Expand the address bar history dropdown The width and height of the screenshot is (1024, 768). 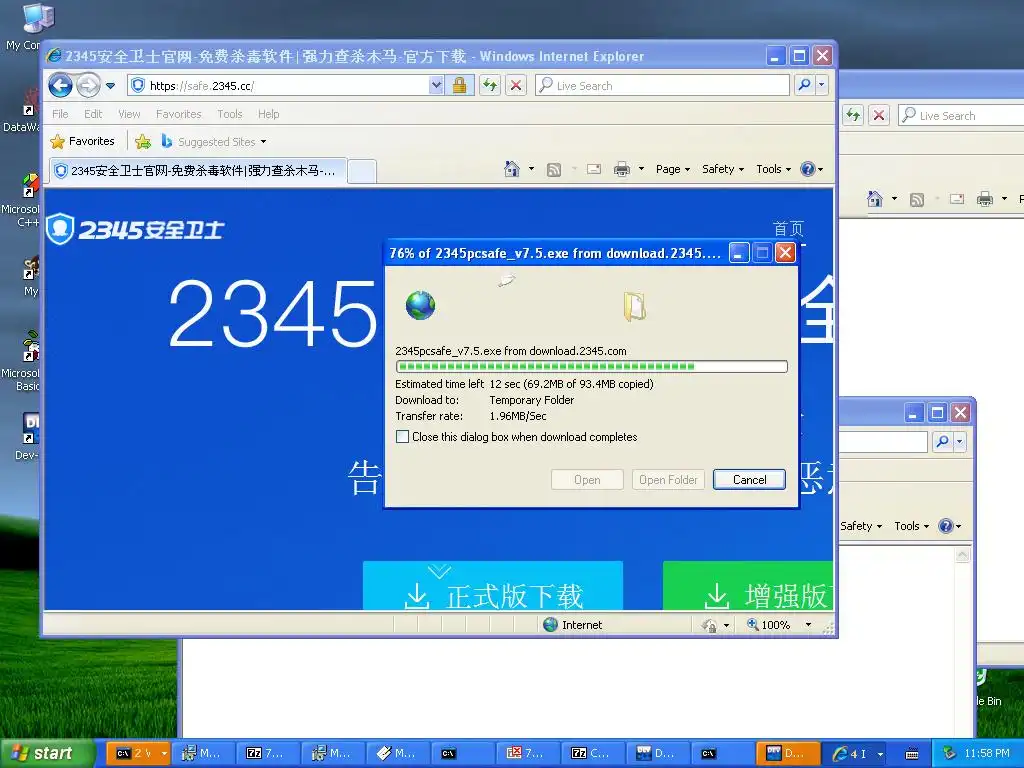click(x=436, y=86)
